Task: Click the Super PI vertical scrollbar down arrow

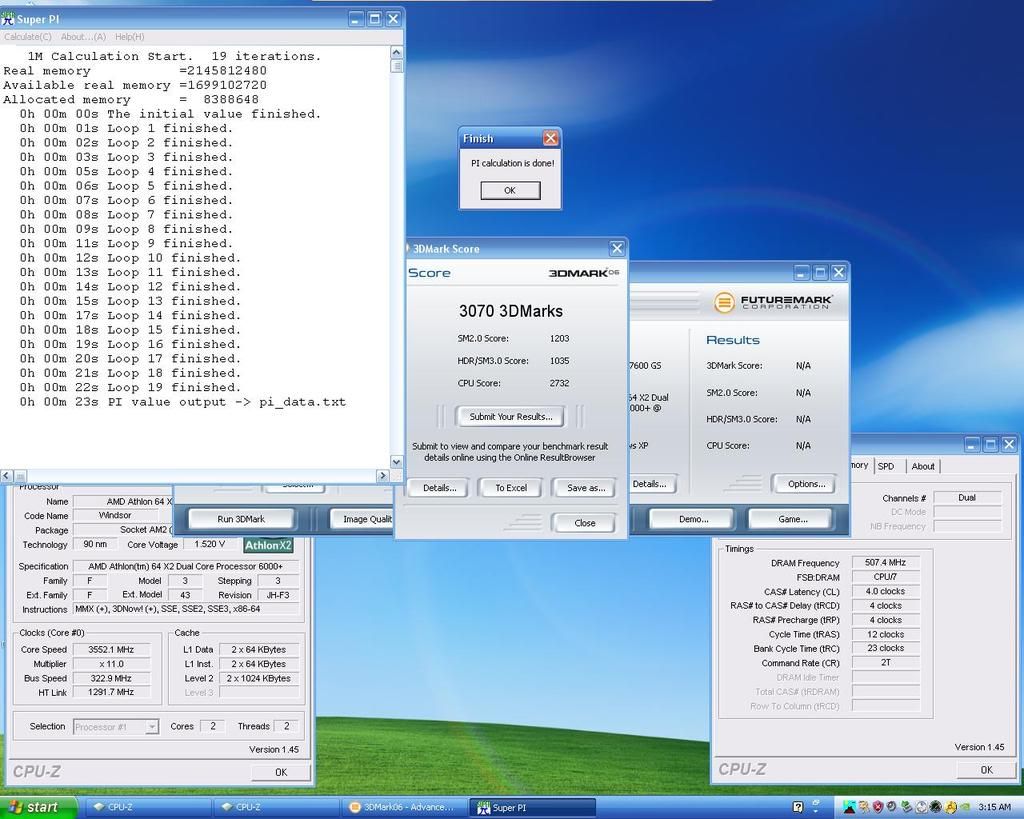Action: [x=396, y=462]
